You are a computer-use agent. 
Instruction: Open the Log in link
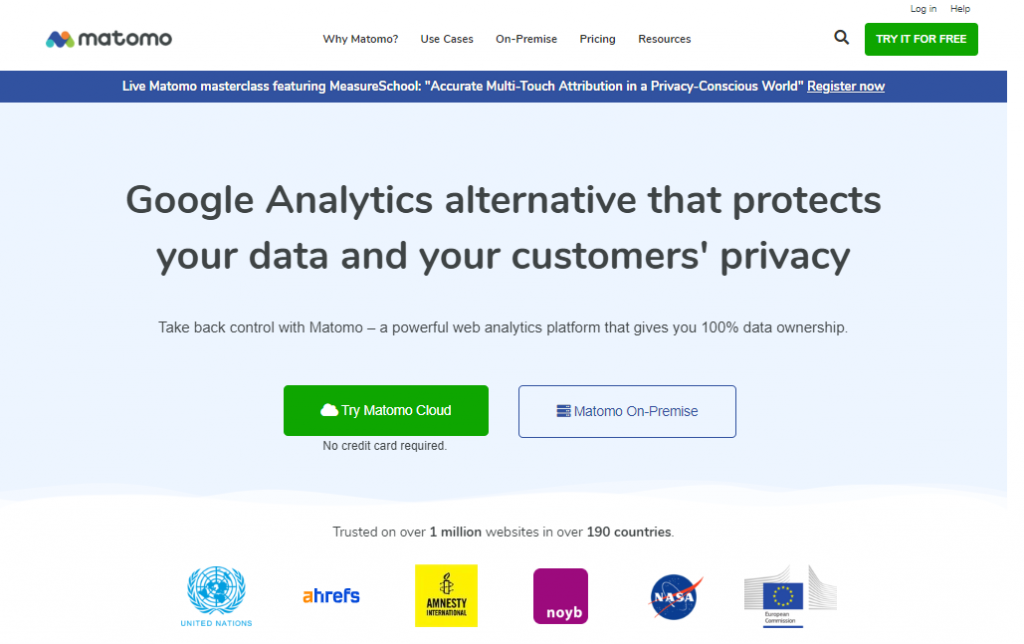tap(923, 9)
